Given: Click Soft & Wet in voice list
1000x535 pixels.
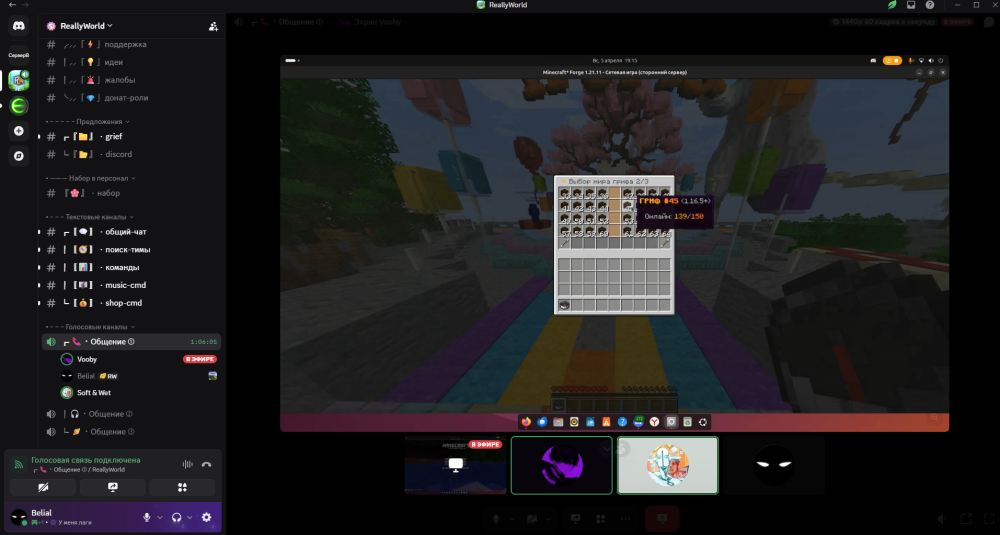Looking at the screenshot, I should click(94, 393).
